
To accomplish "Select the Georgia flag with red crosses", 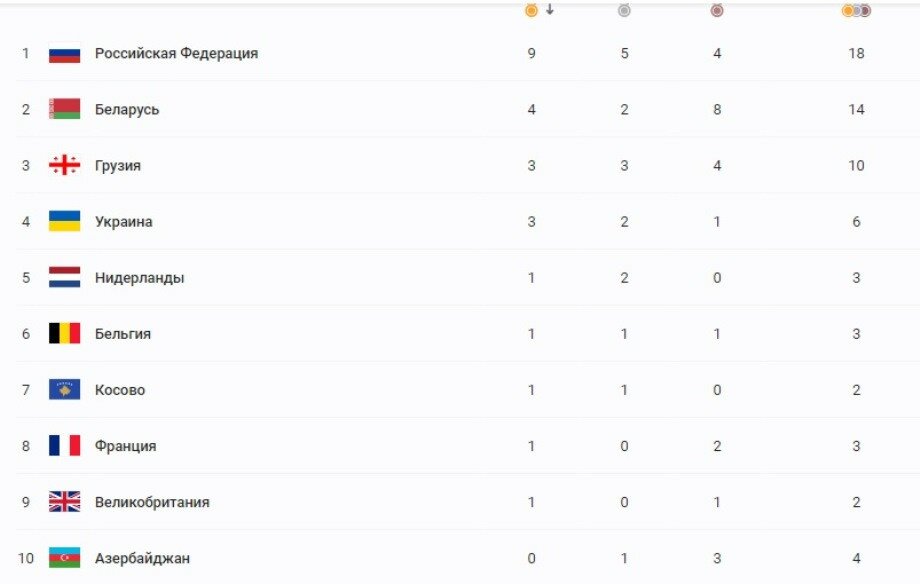I will (64, 166).
